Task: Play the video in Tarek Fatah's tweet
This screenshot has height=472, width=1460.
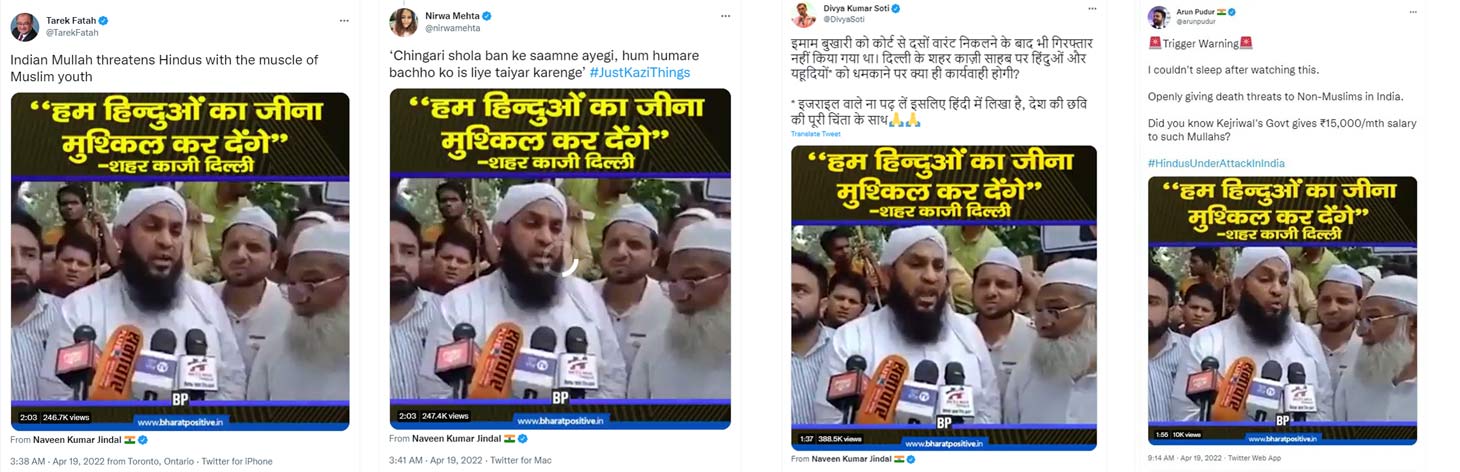Action: click(x=180, y=261)
